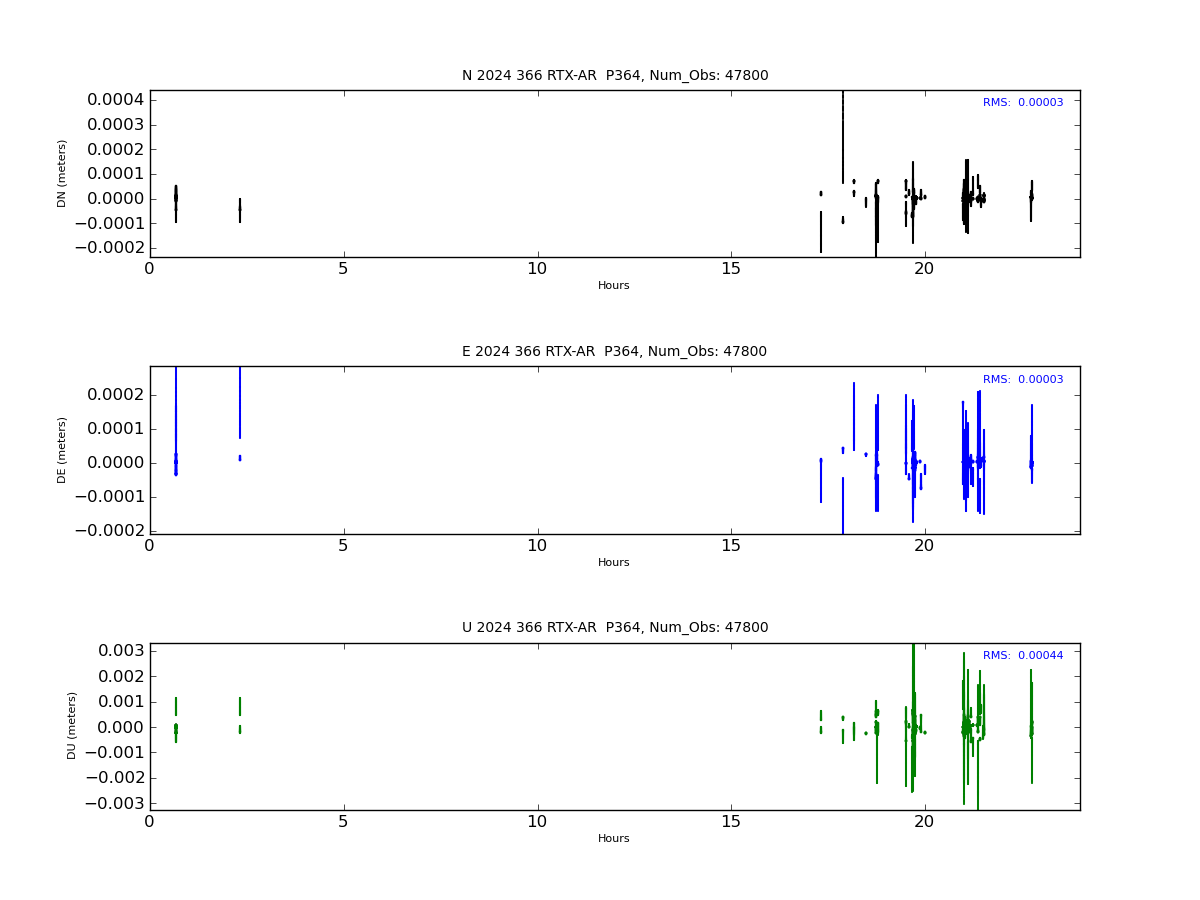
Task: Click the tall black spike near hour 18 in N plot
Action: click(x=842, y=136)
